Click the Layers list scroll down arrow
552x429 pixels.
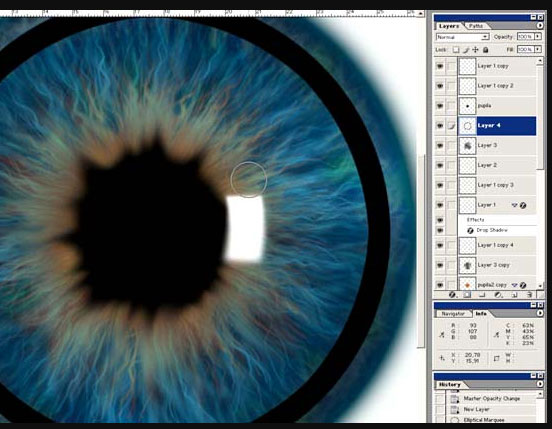point(540,286)
